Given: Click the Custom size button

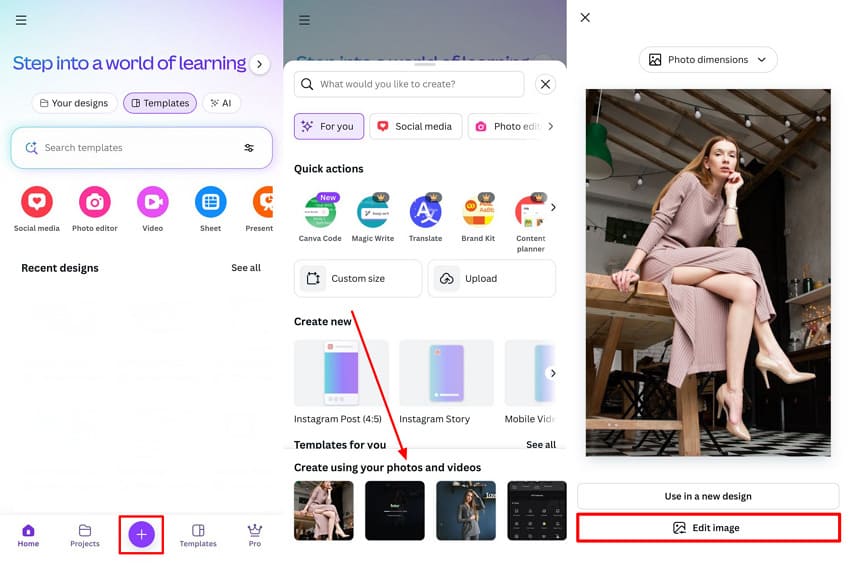Looking at the screenshot, I should tap(358, 279).
